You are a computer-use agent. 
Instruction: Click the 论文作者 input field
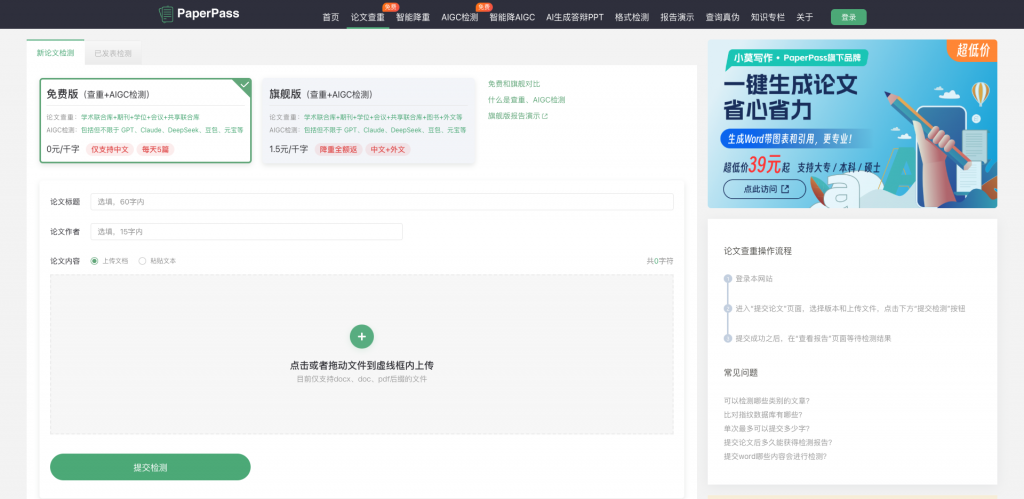tap(246, 232)
